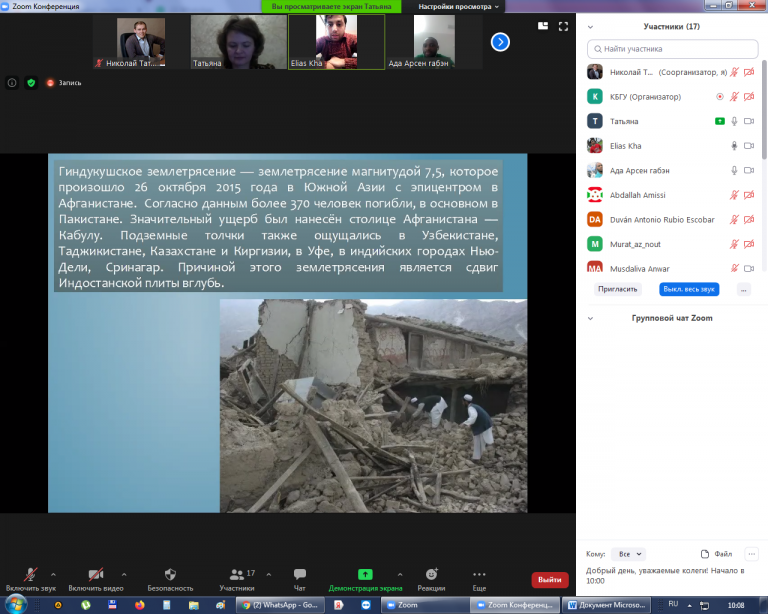Toggle Татьяна's microphone in participants list
Image resolution: width=768 pixels, height=614 pixels.
point(734,121)
